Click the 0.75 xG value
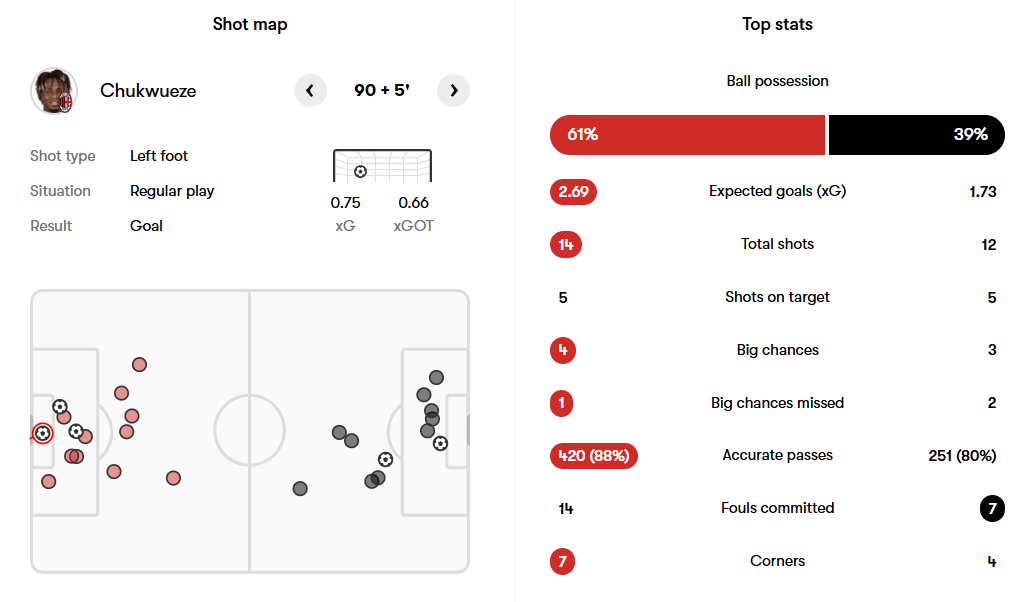The image size is (1021, 602). click(345, 203)
